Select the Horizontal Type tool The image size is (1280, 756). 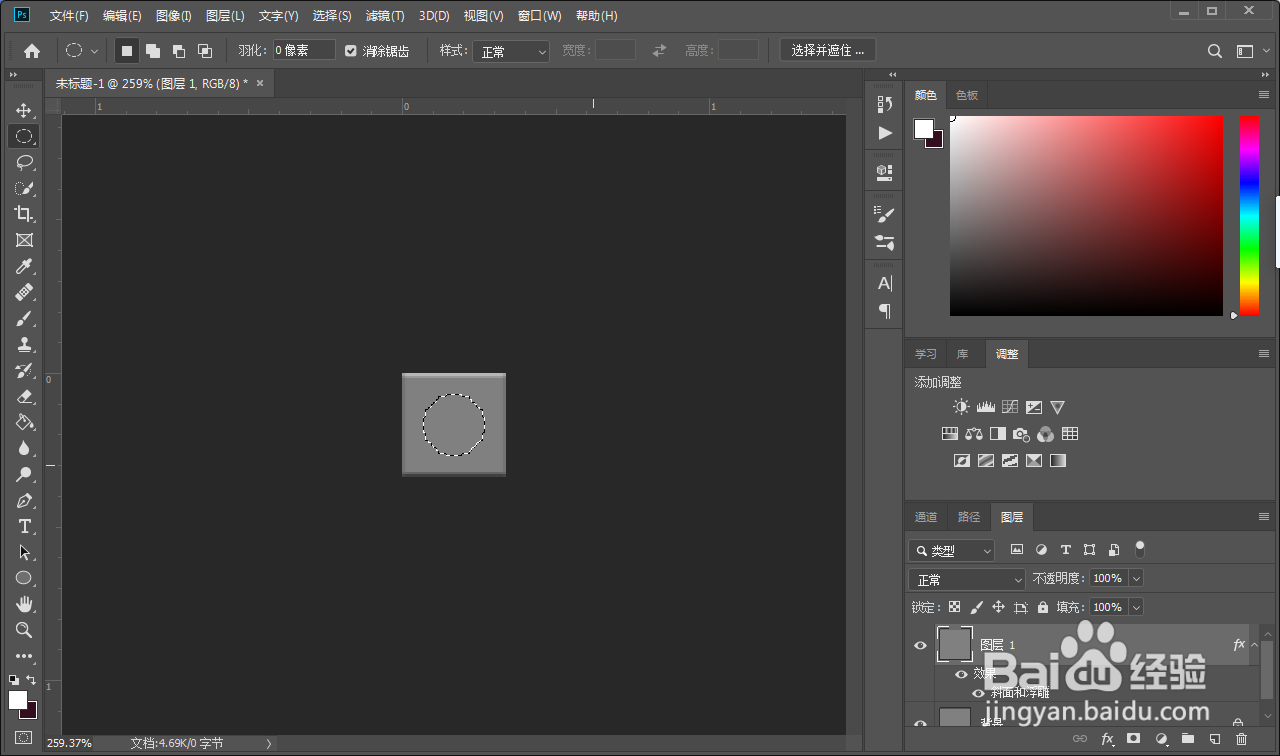coord(24,526)
